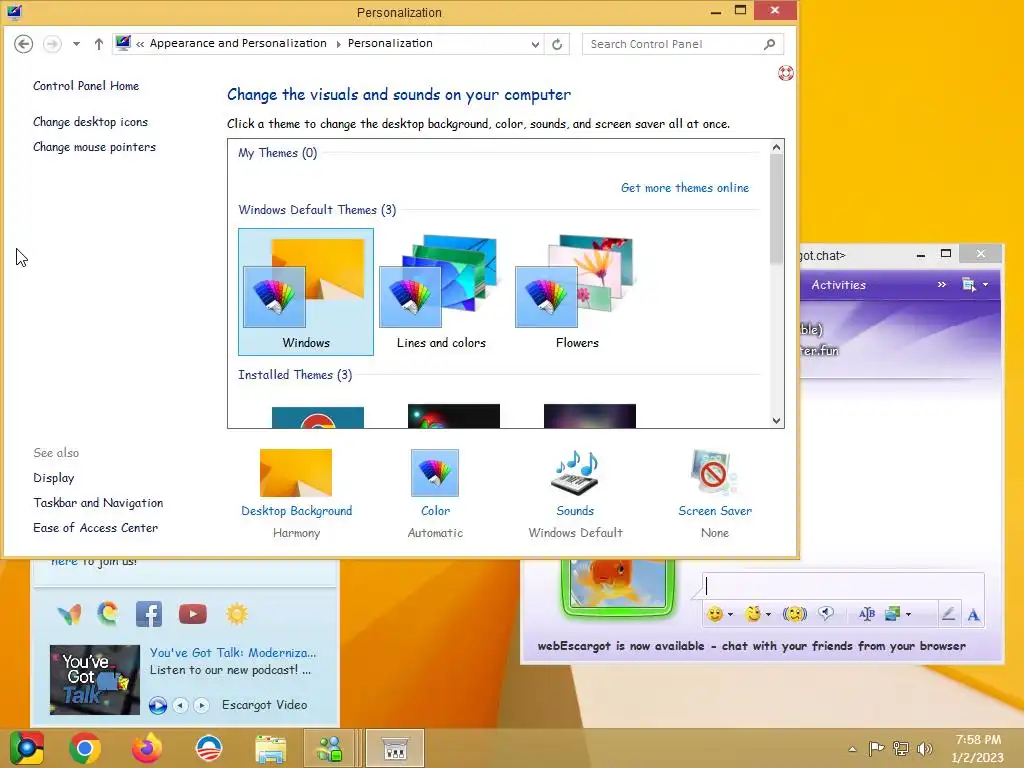This screenshot has height=768, width=1024.
Task: Click the voice clip icon
Action: 826,613
